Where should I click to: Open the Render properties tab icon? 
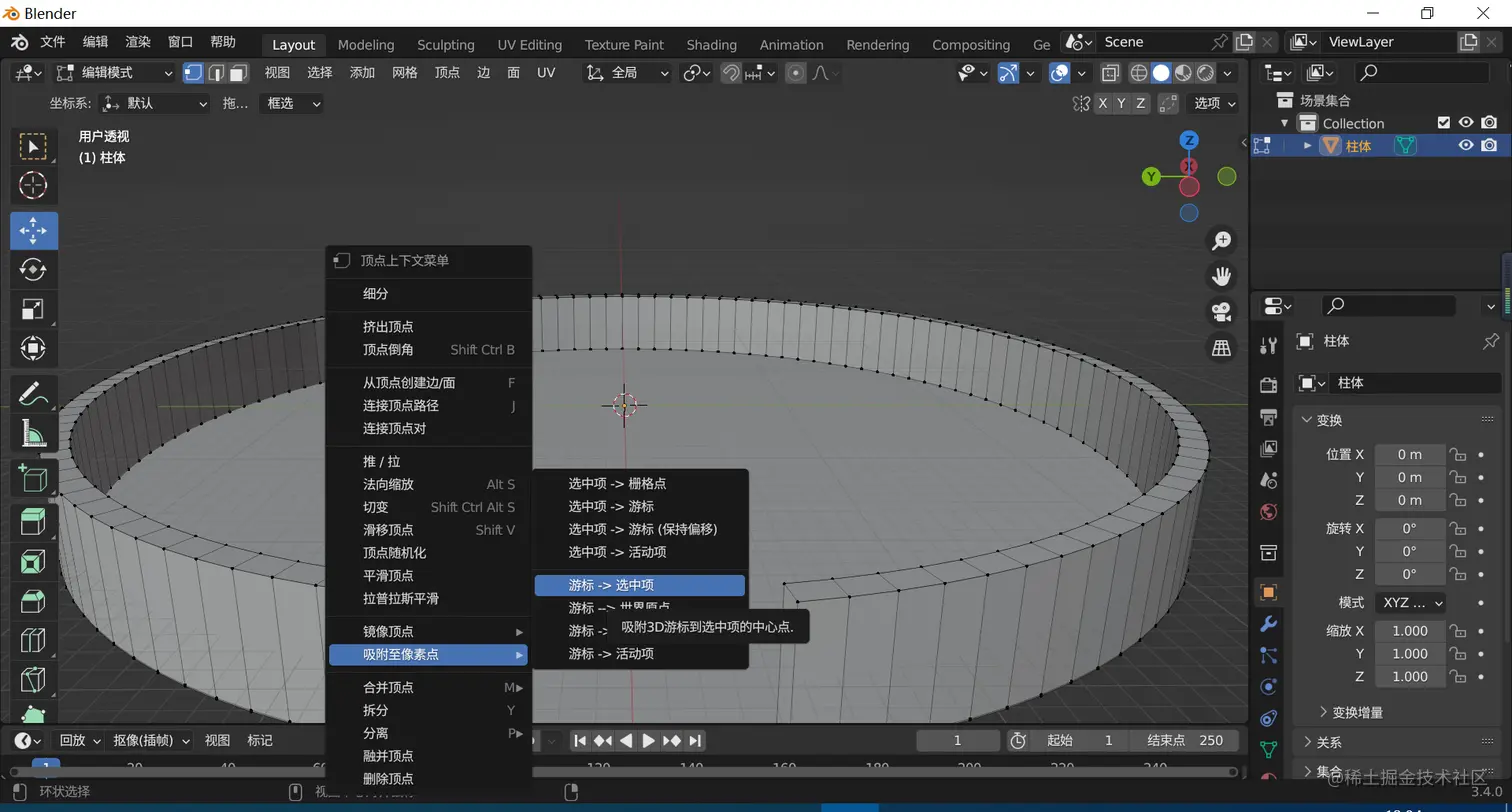click(1268, 385)
